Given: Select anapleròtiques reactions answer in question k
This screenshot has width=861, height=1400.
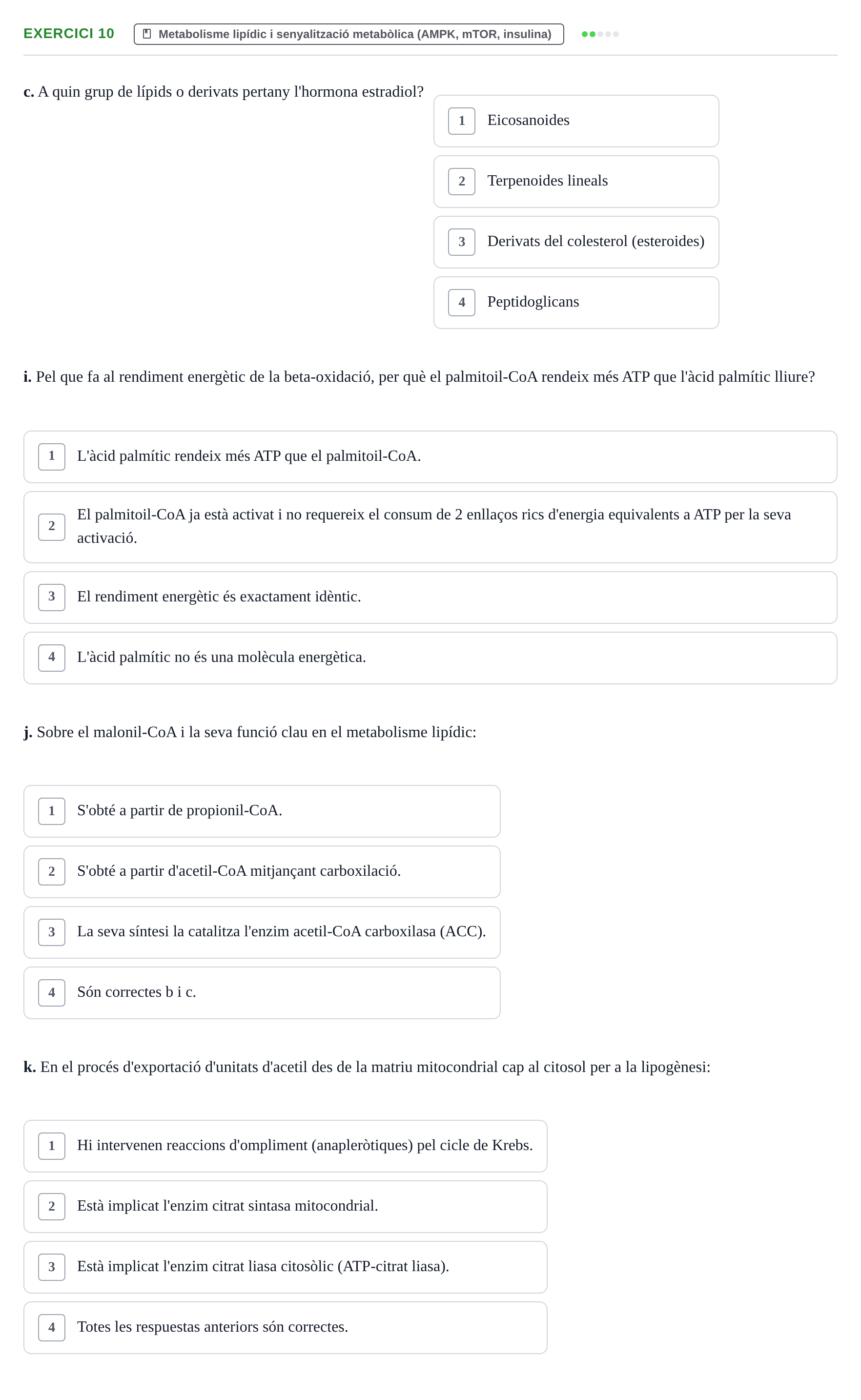Looking at the screenshot, I should [285, 1146].
